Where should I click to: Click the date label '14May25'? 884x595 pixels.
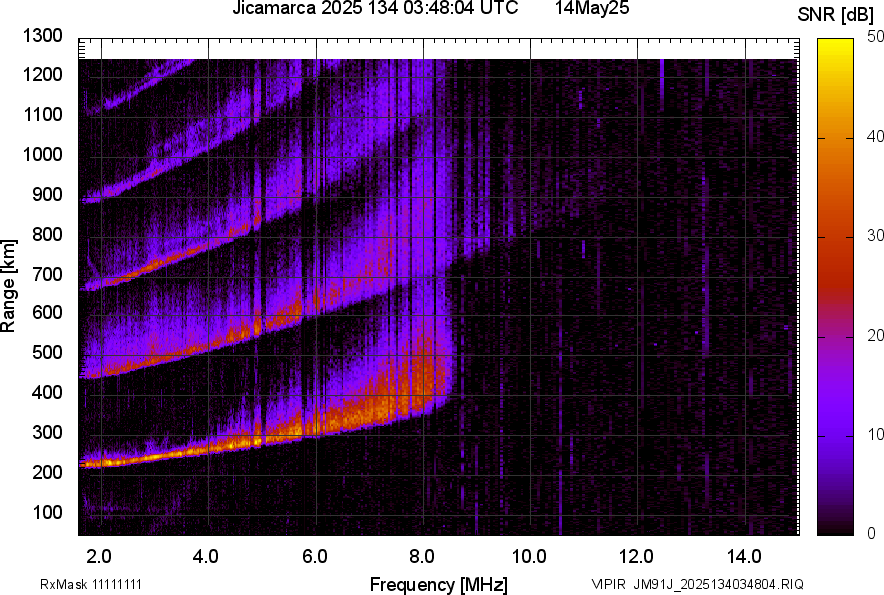(x=592, y=8)
